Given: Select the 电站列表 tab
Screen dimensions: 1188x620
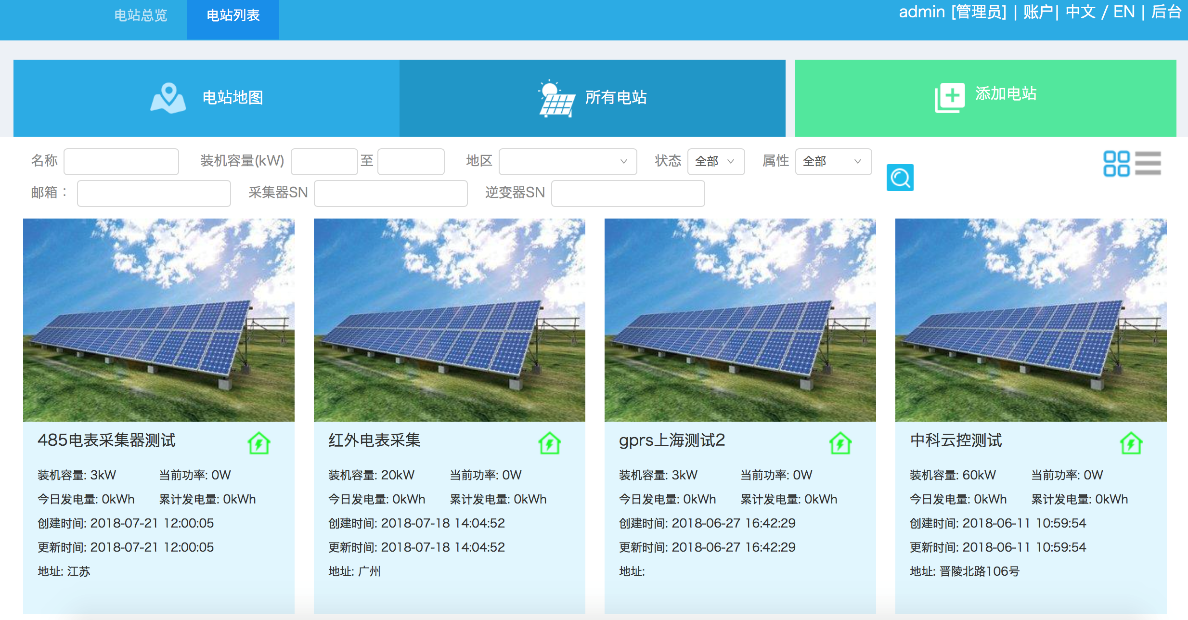Looking at the screenshot, I should pos(232,16).
